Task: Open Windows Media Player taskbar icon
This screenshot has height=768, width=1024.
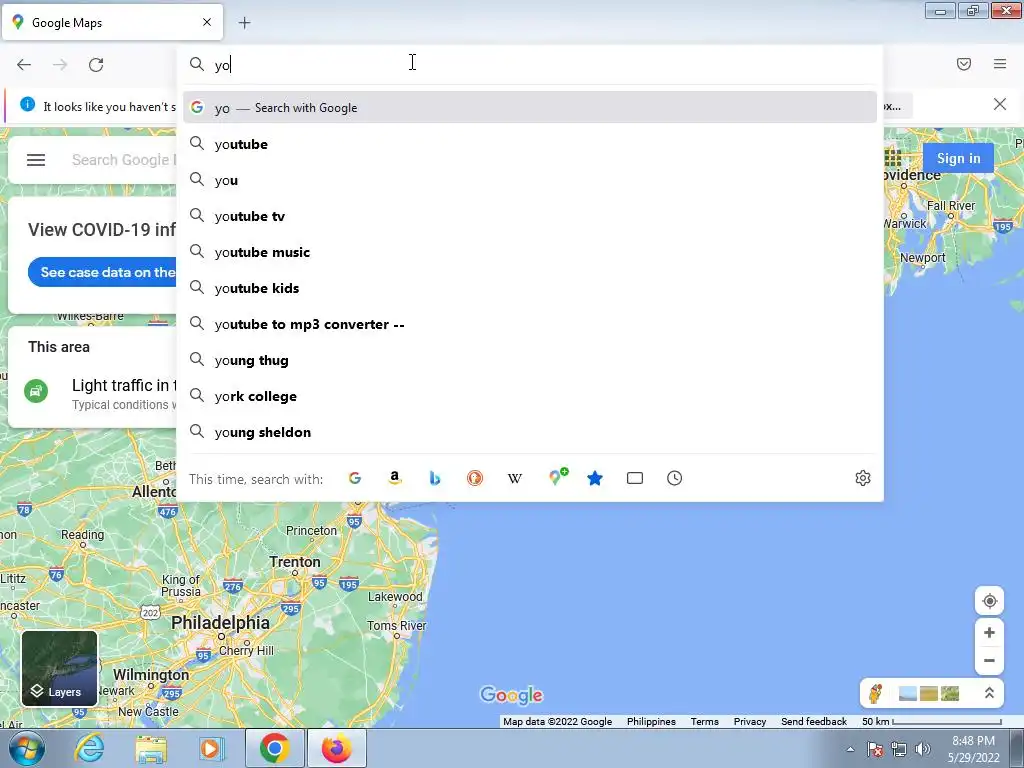Action: 211,748
